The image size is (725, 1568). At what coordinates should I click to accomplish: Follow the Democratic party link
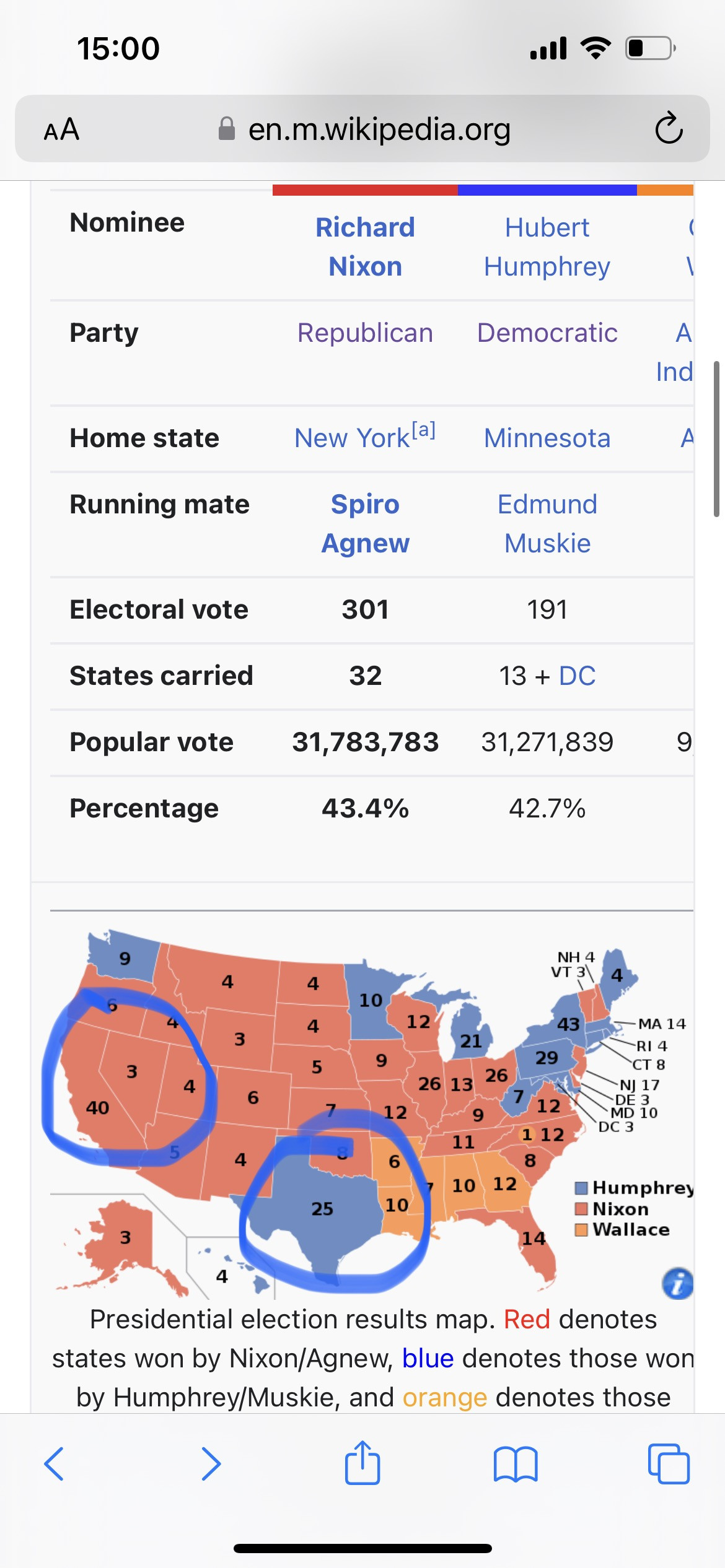[x=547, y=333]
